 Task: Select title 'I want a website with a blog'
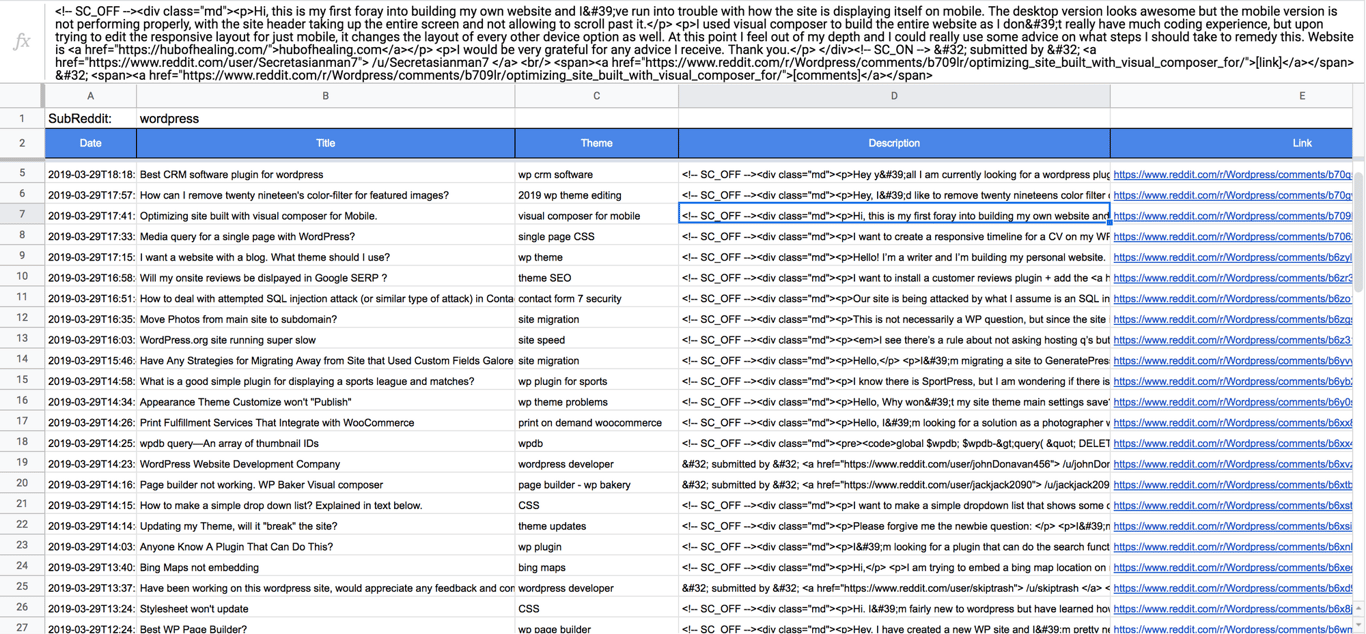pos(325,257)
